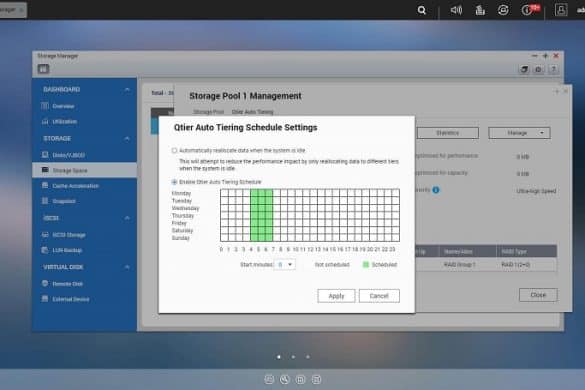
Task: Go to first desktop page dot
Action: coord(279,357)
